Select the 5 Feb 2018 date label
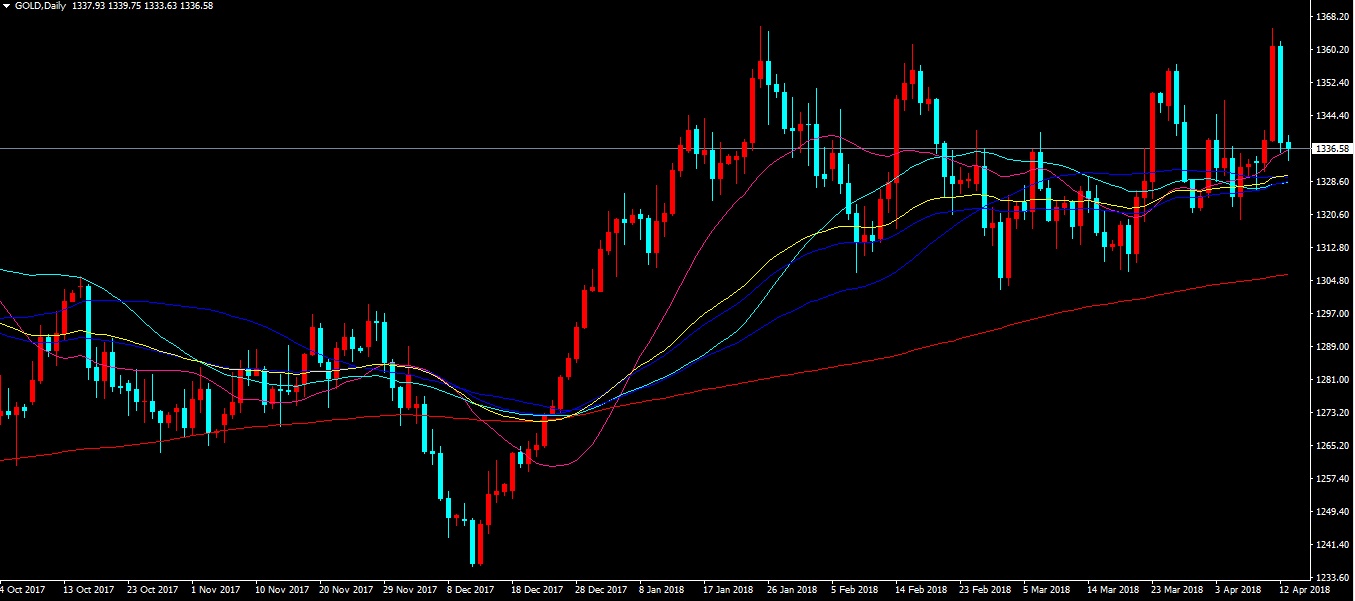Image resolution: width=1355 pixels, height=601 pixels. coord(854,590)
